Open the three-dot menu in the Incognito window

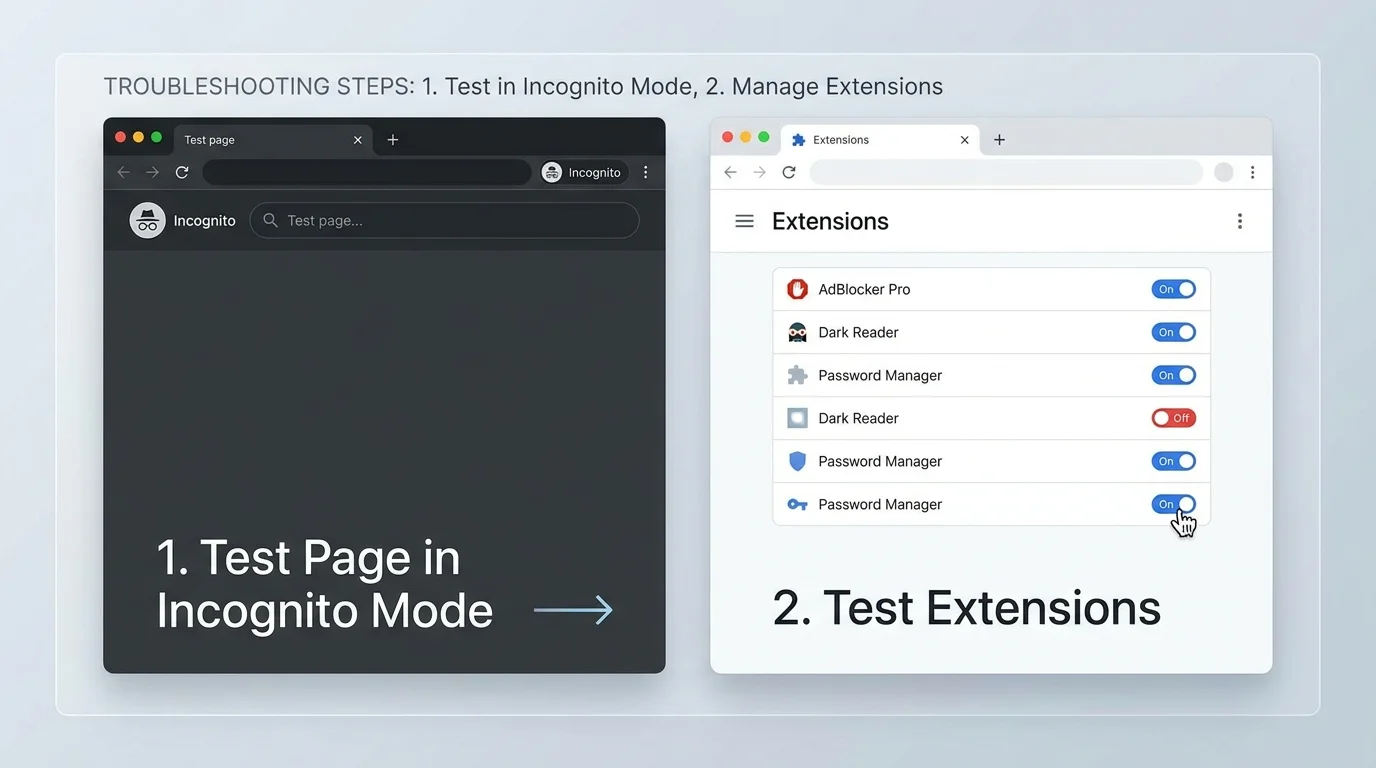click(646, 172)
